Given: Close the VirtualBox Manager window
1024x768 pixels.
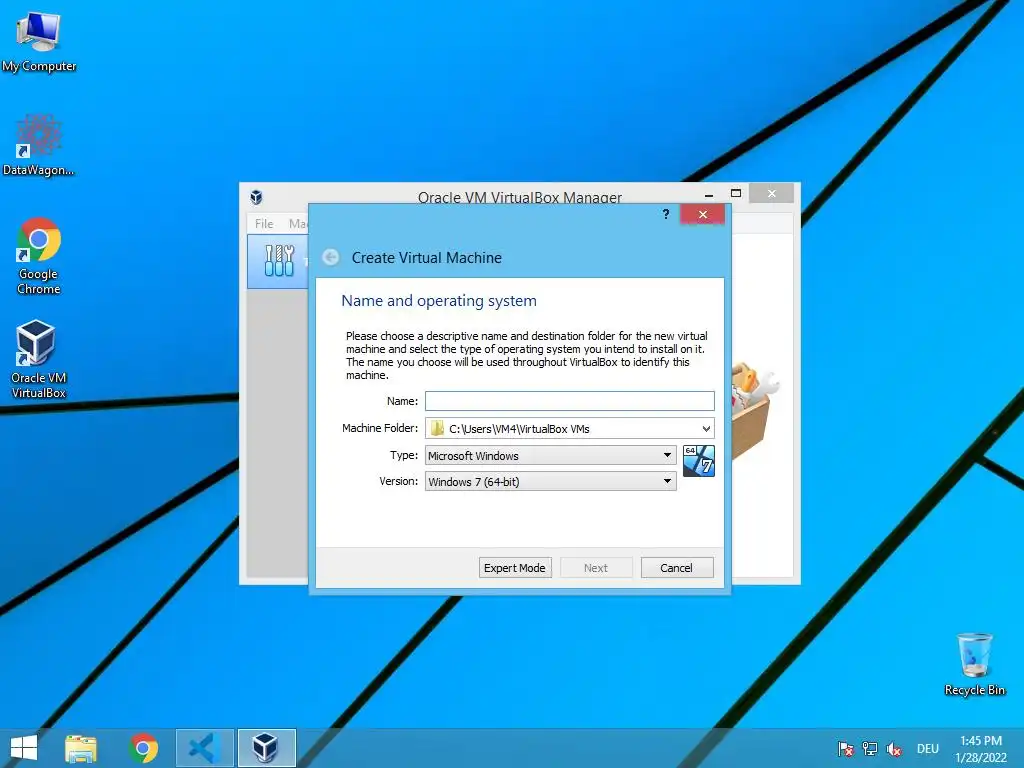Looking at the screenshot, I should coord(772,193).
